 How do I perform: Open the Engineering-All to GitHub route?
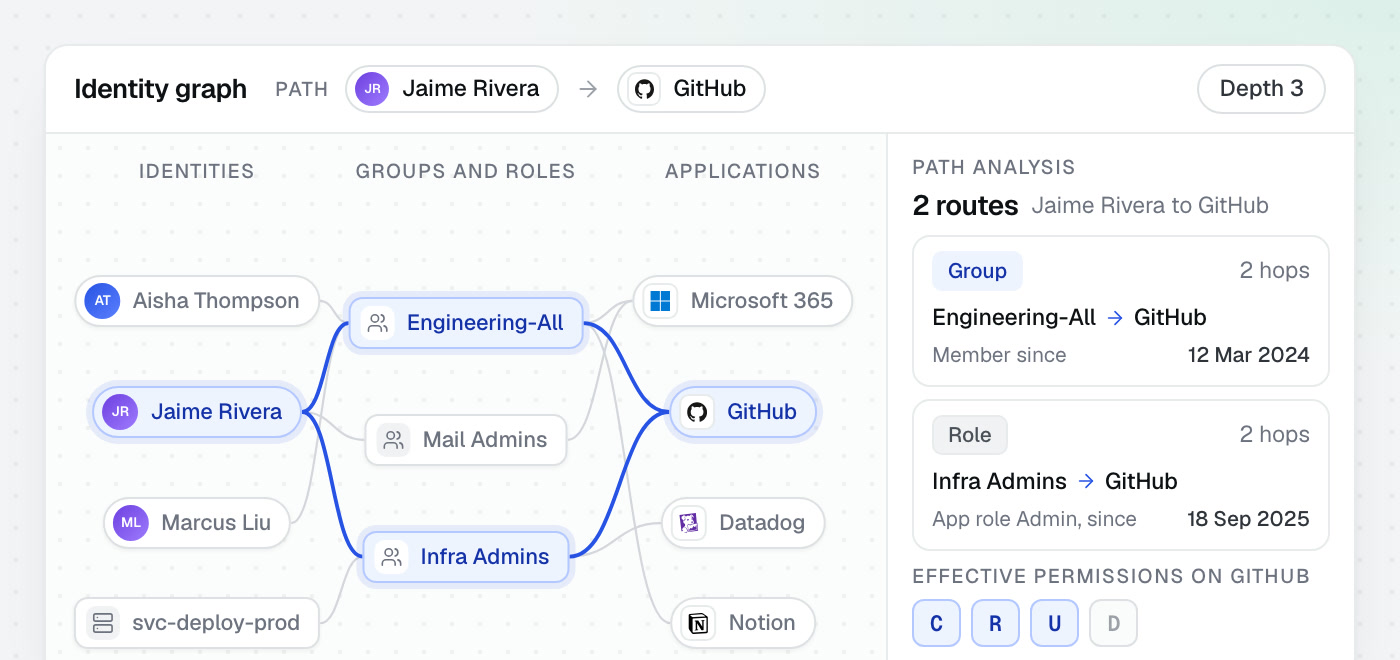[1121, 311]
